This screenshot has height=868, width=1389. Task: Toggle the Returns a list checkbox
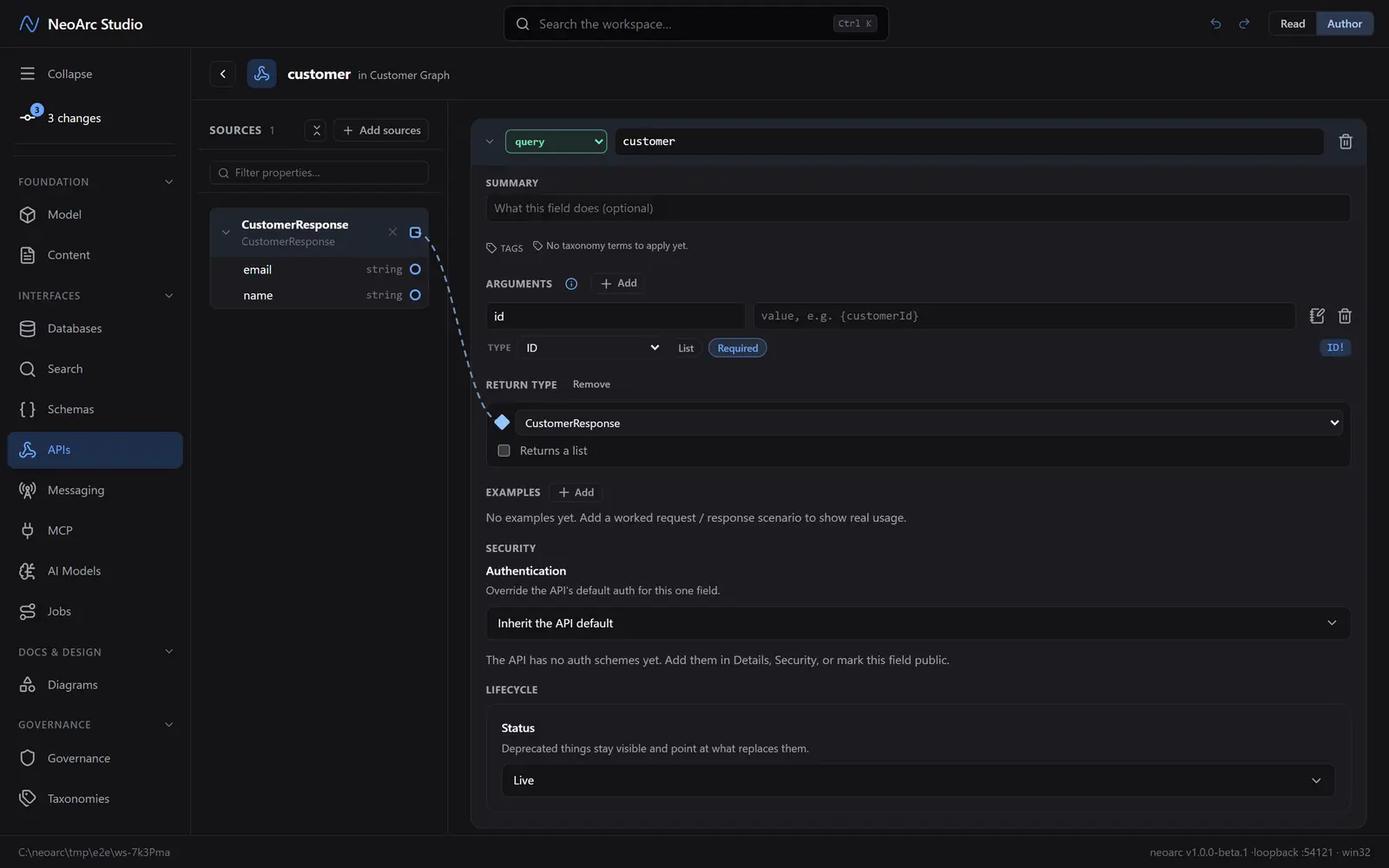504,450
